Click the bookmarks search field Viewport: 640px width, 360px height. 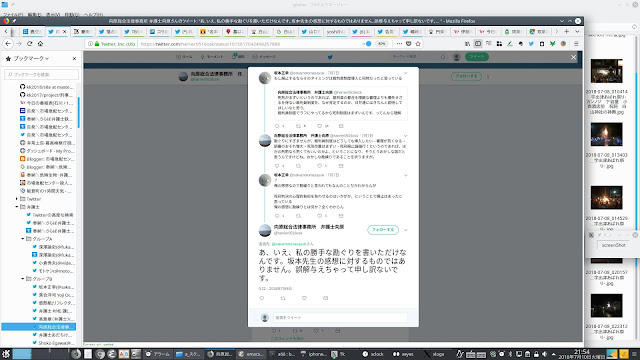(x=41, y=75)
